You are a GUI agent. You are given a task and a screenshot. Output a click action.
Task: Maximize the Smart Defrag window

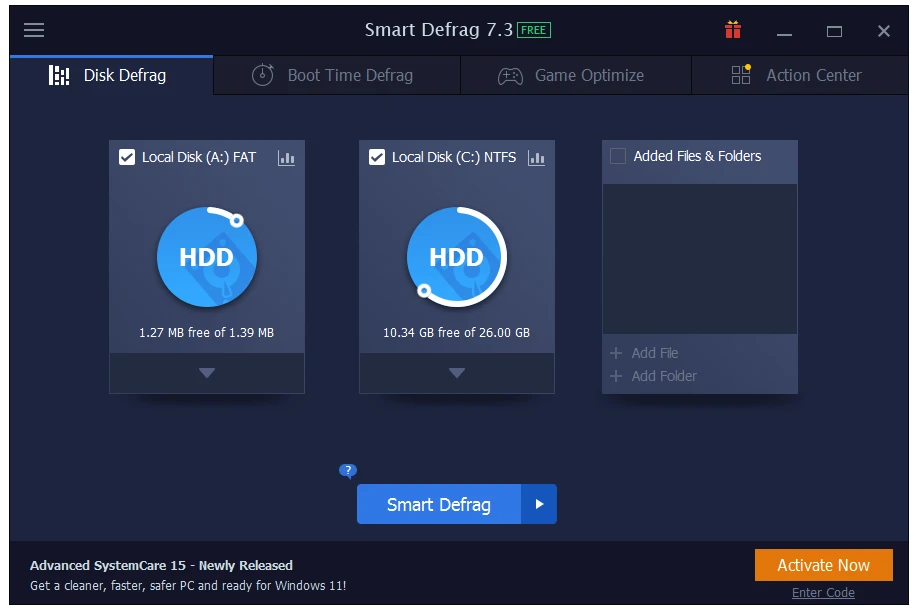[x=834, y=31]
